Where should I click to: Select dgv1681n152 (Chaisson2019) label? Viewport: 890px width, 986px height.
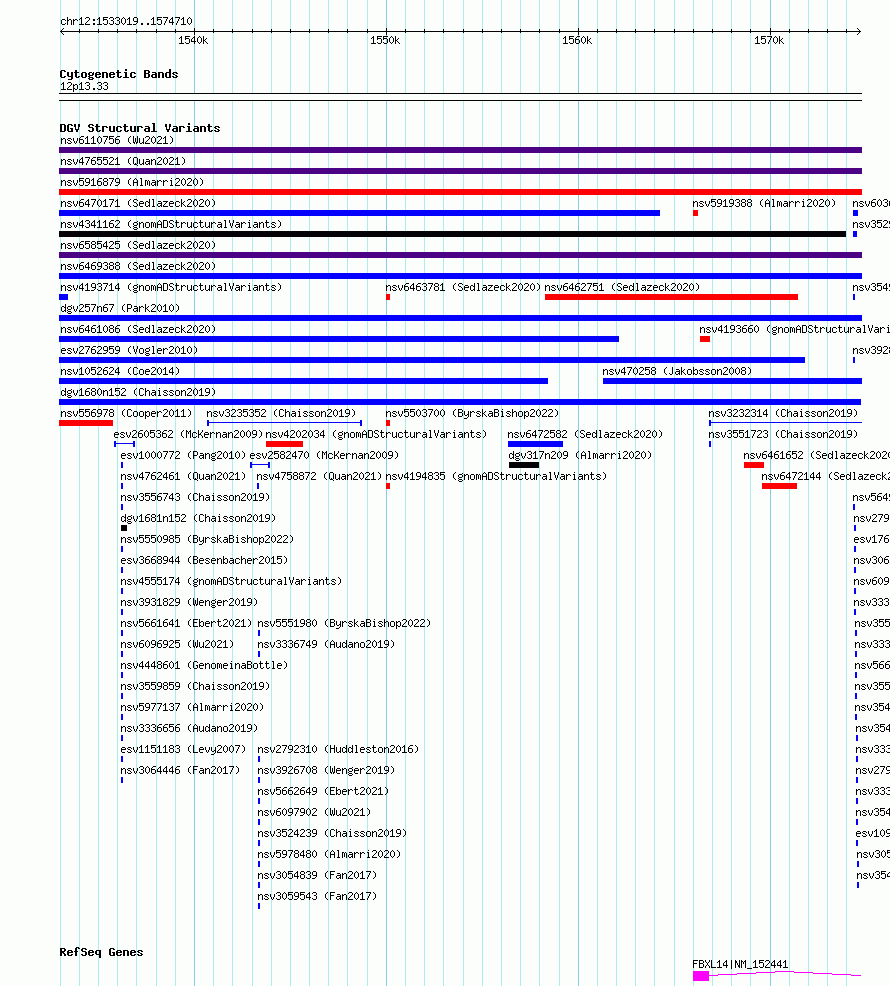(x=198, y=518)
